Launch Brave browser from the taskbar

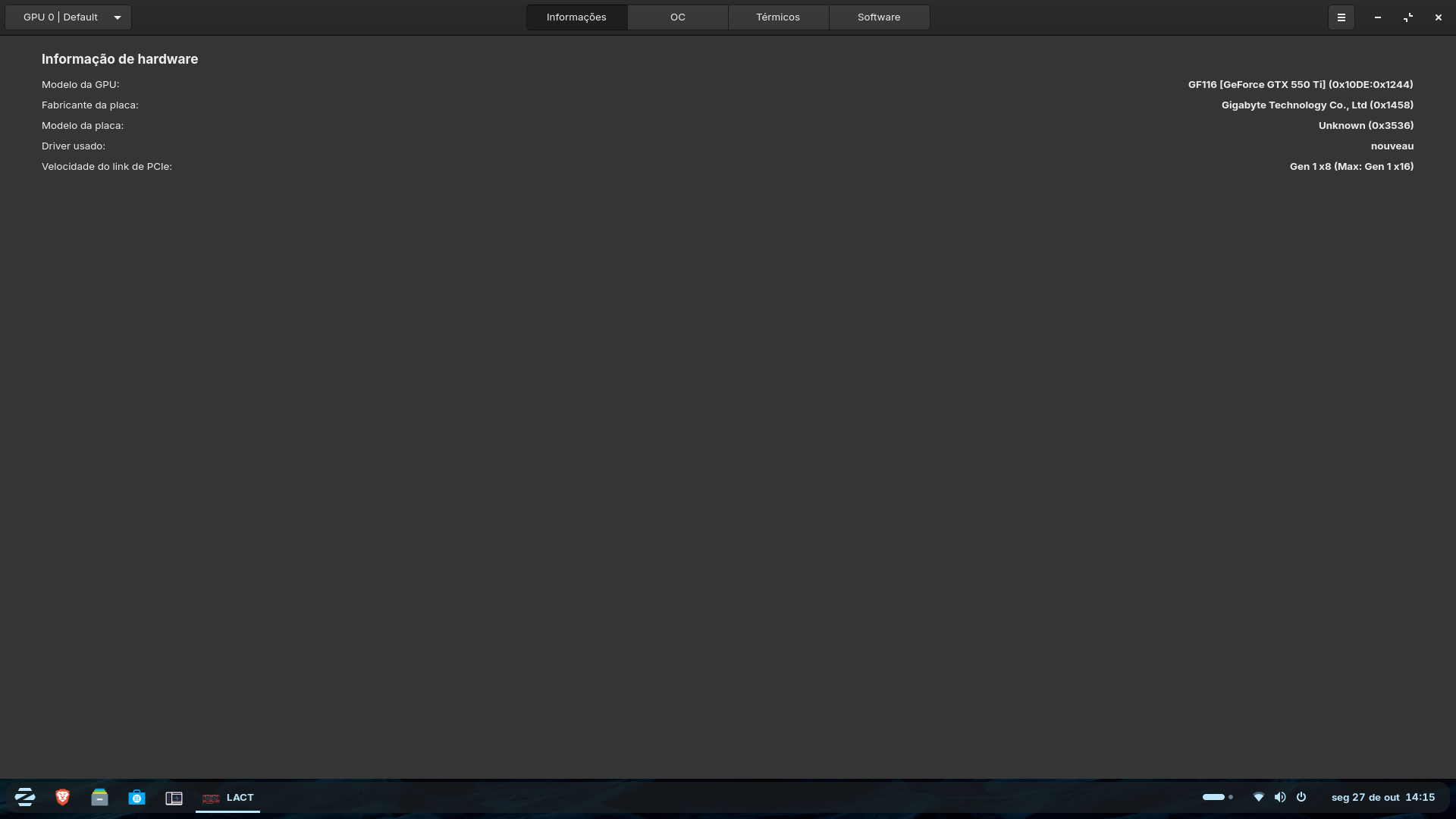62,797
